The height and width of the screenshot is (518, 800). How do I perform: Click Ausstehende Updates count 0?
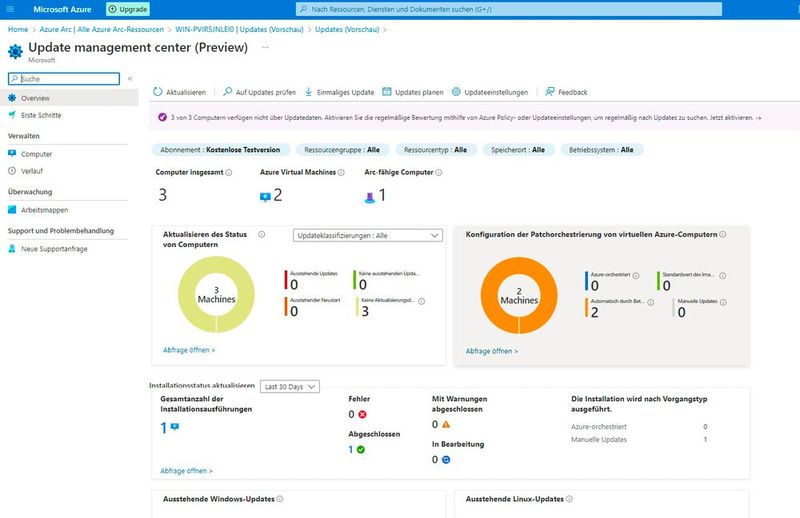294,284
